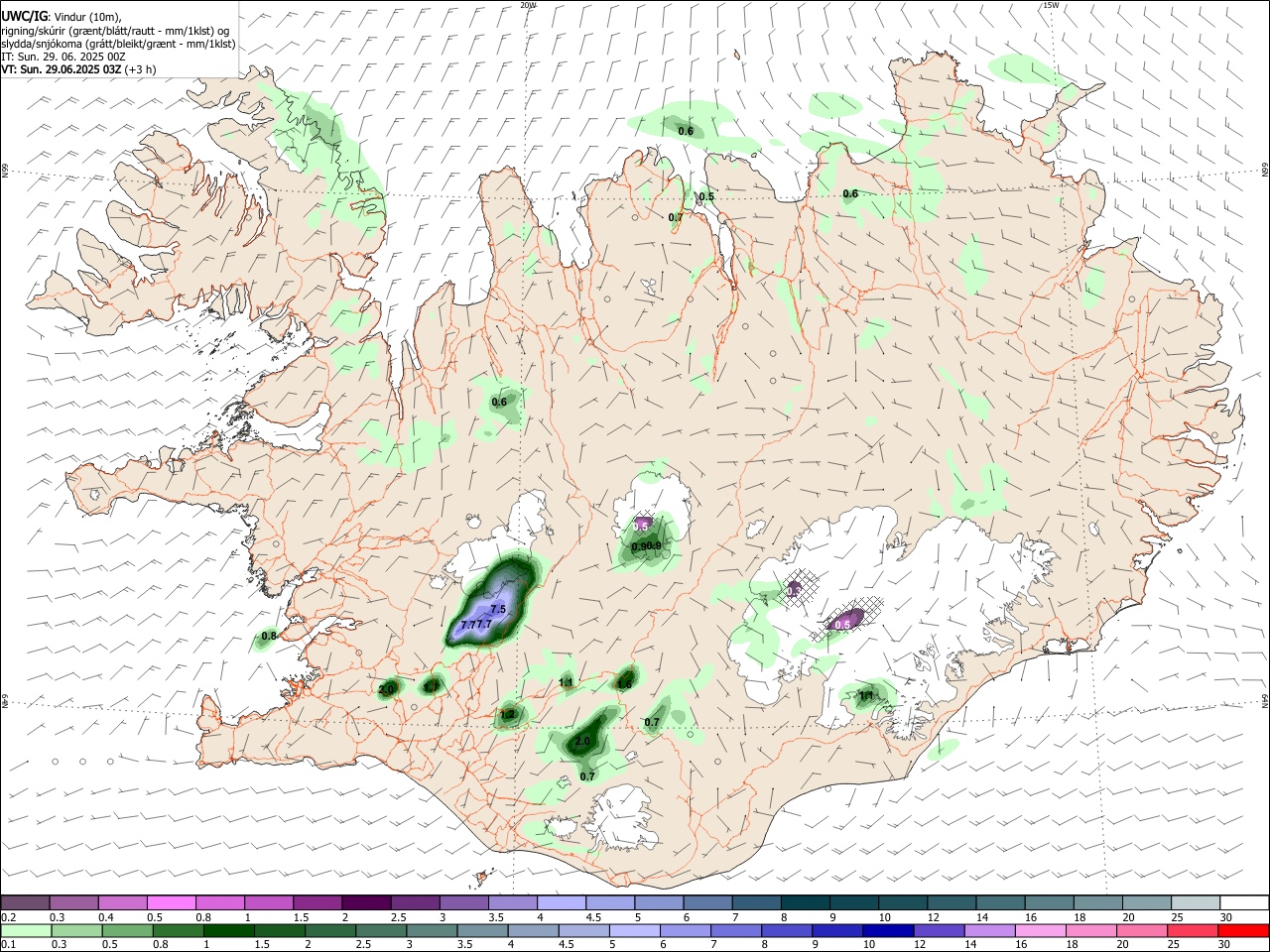This screenshot has width=1270, height=952.
Task: Pick the bright red rain swatch after 30
Action: [1243, 930]
